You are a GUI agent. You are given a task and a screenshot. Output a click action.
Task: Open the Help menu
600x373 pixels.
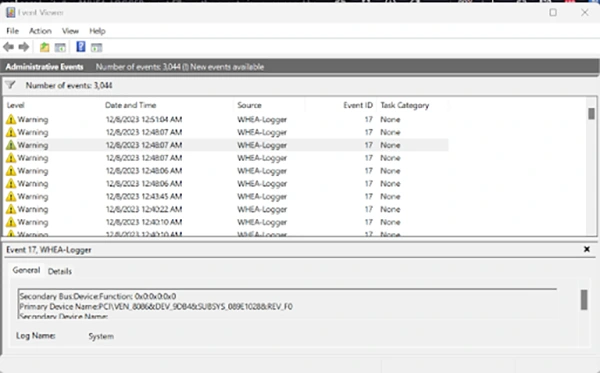click(x=97, y=31)
